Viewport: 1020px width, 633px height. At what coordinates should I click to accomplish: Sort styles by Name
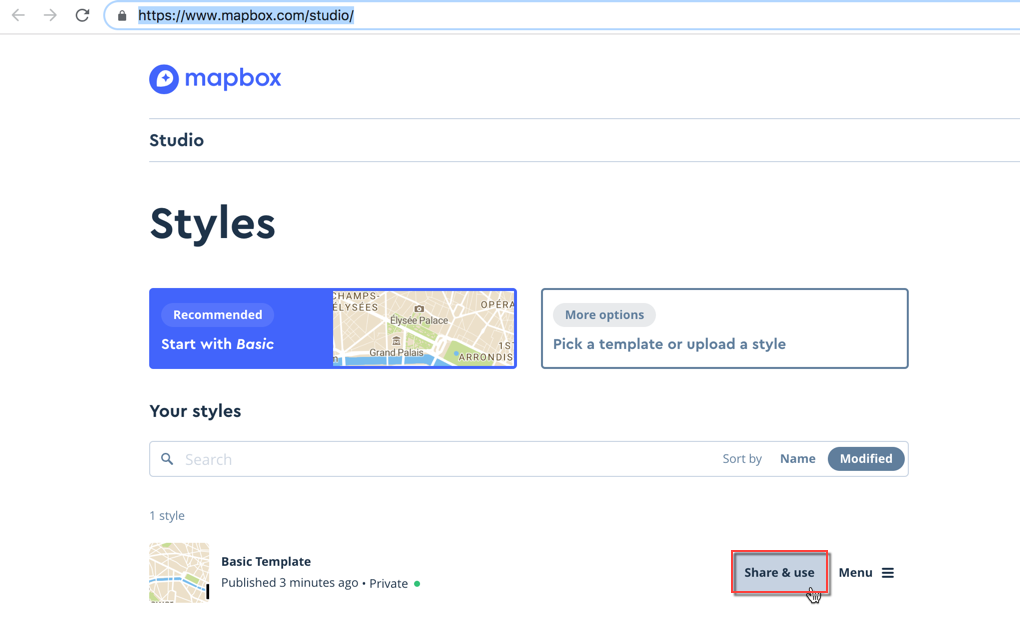click(798, 459)
